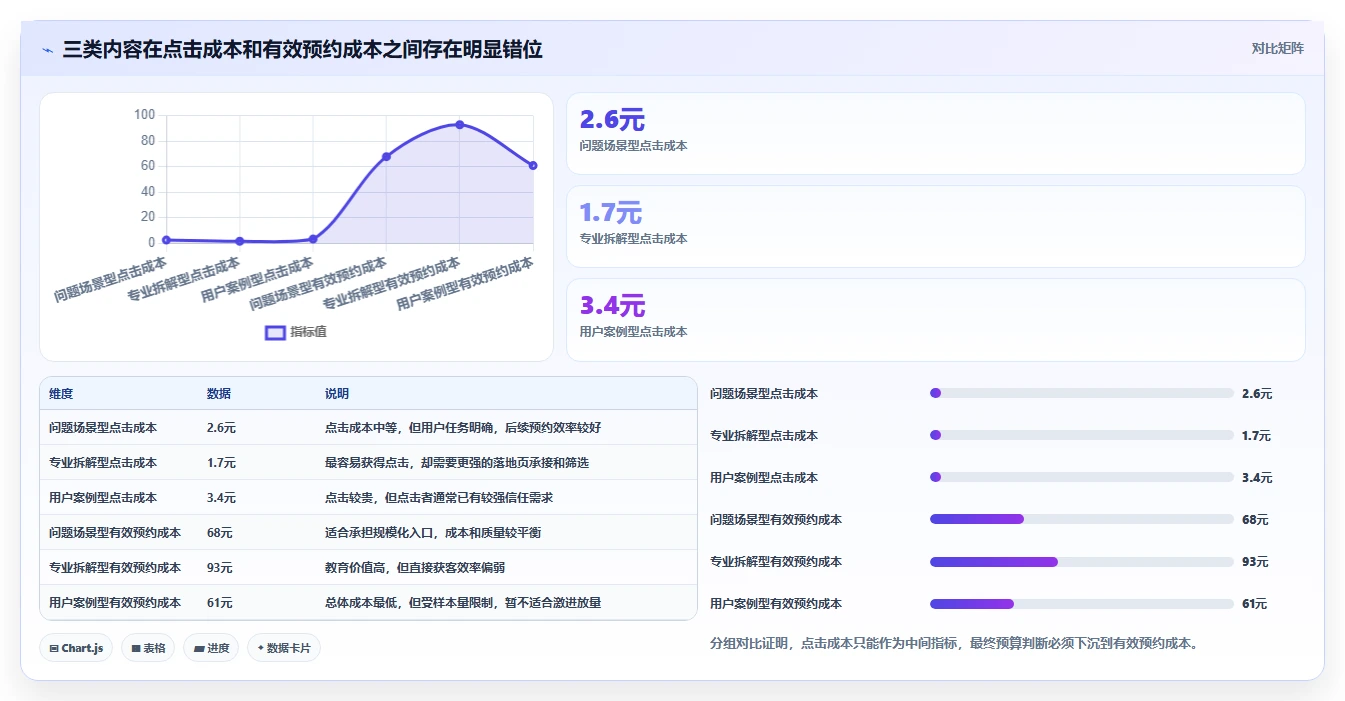
Task: Click the 93元 value beside the progress bar
Action: coord(1255,562)
